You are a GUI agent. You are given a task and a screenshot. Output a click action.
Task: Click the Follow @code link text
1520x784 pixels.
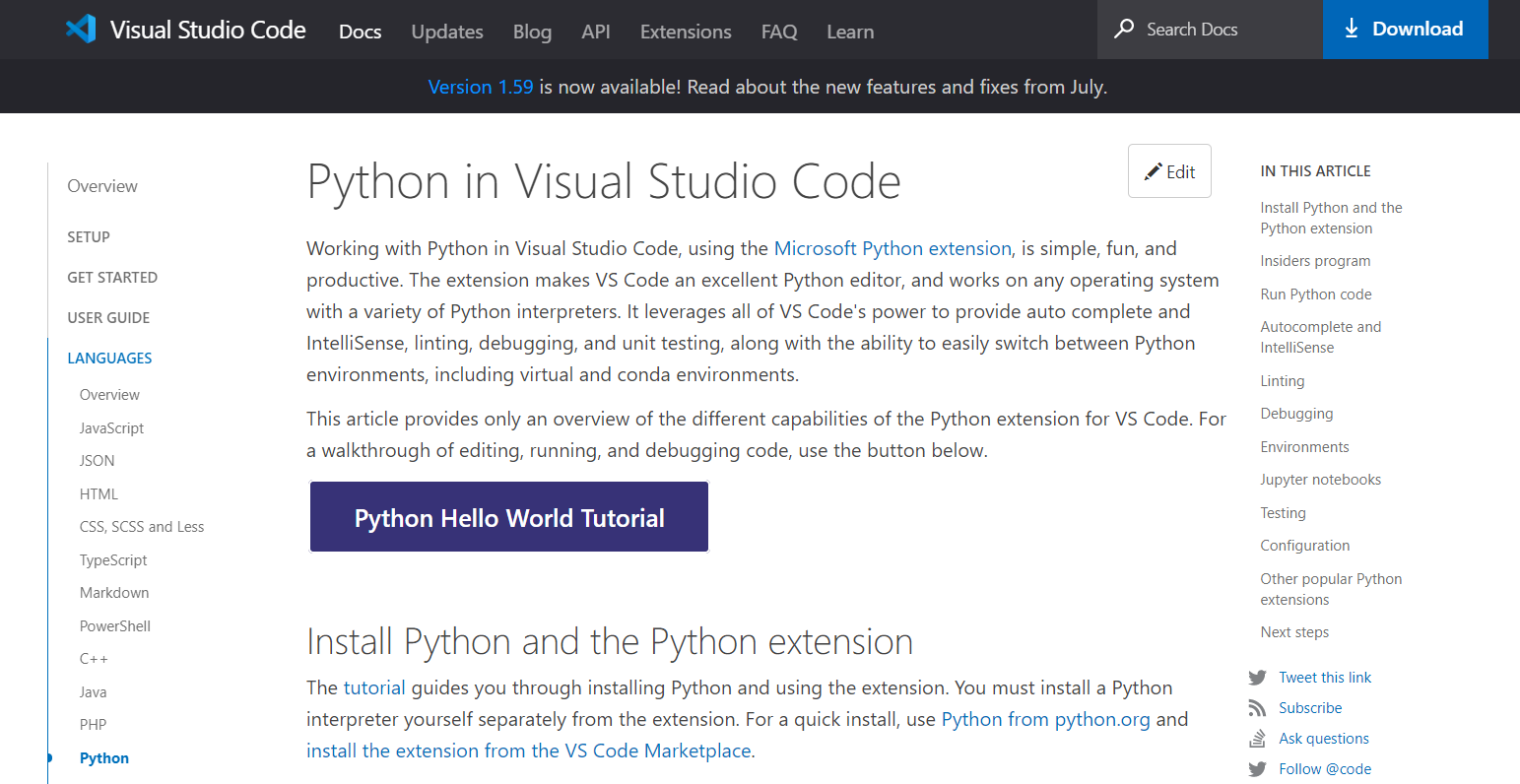click(x=1325, y=769)
